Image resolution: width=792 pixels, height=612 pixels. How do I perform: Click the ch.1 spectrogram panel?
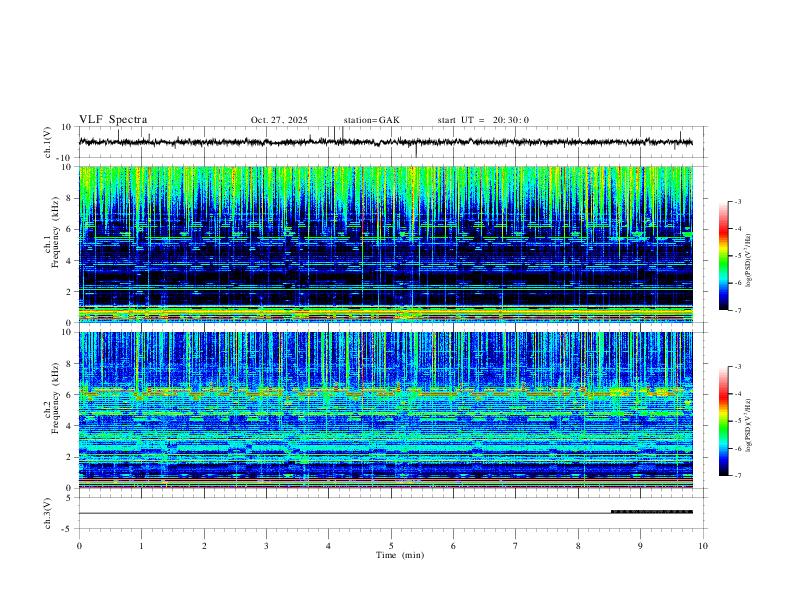click(x=385, y=244)
